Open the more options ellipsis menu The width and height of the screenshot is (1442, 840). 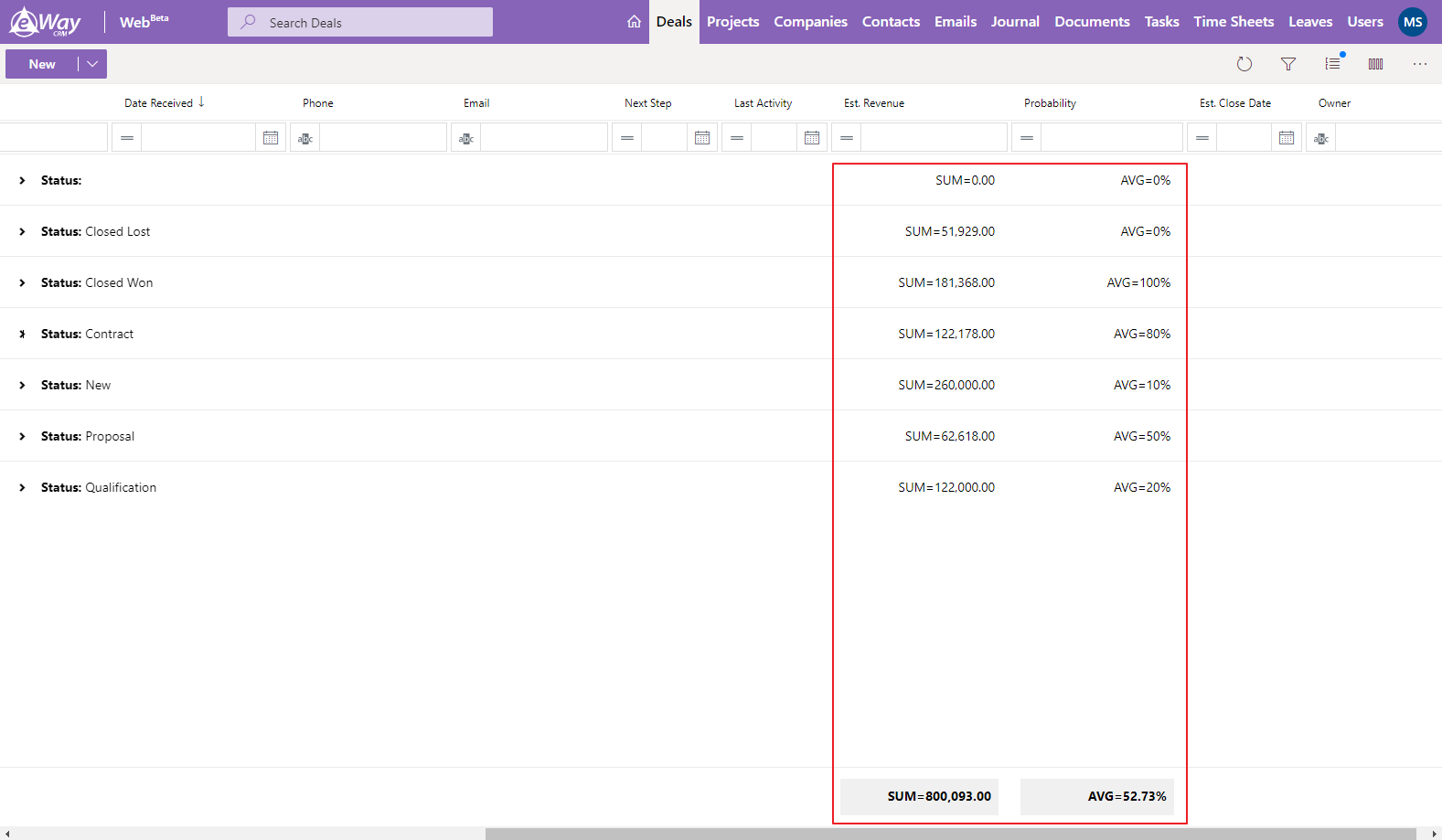tap(1420, 64)
